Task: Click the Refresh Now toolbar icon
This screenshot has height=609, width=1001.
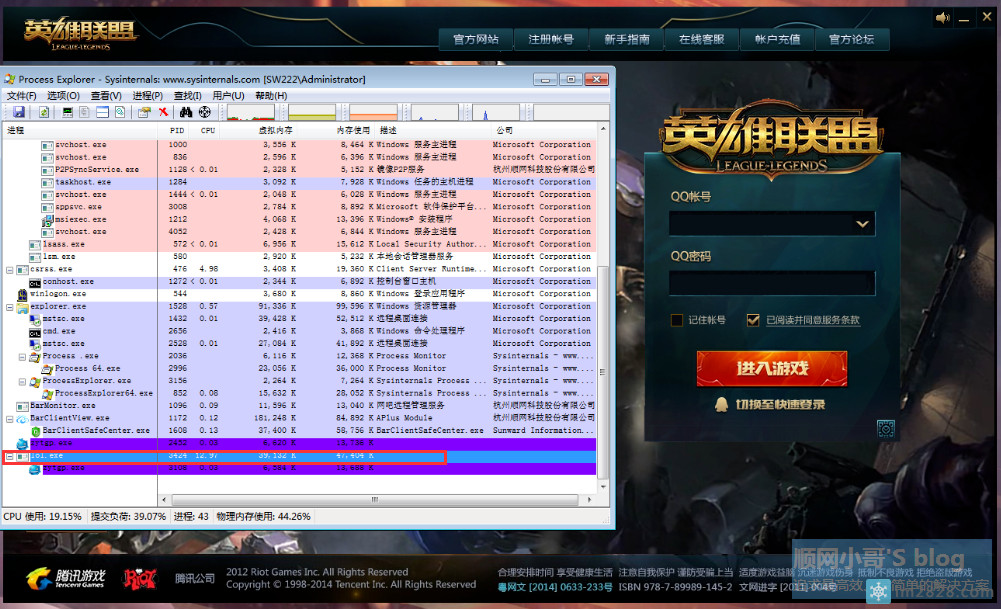Action: click(x=44, y=112)
